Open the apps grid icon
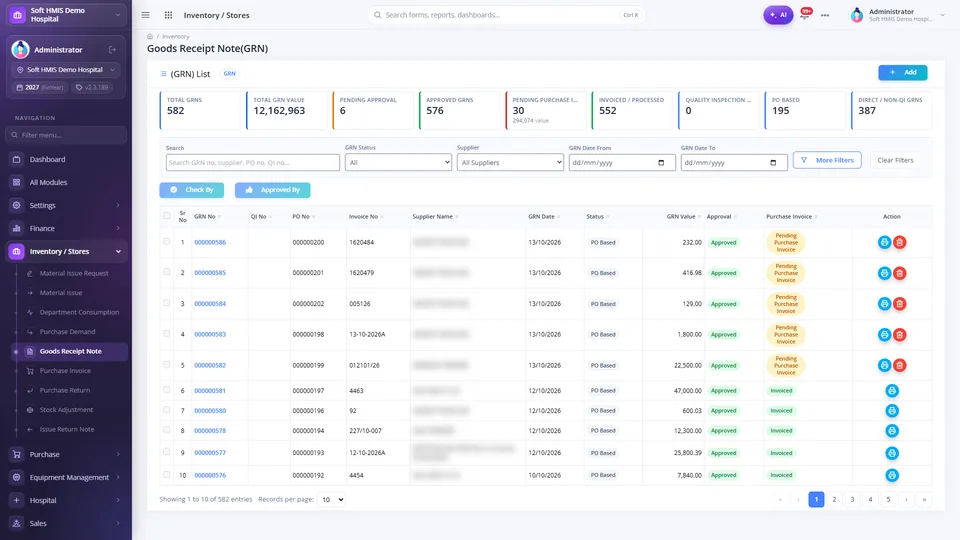Viewport: 960px width, 540px height. point(168,15)
